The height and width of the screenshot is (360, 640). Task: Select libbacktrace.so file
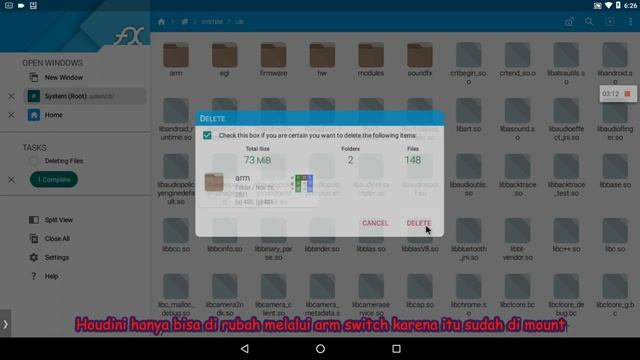point(518,175)
